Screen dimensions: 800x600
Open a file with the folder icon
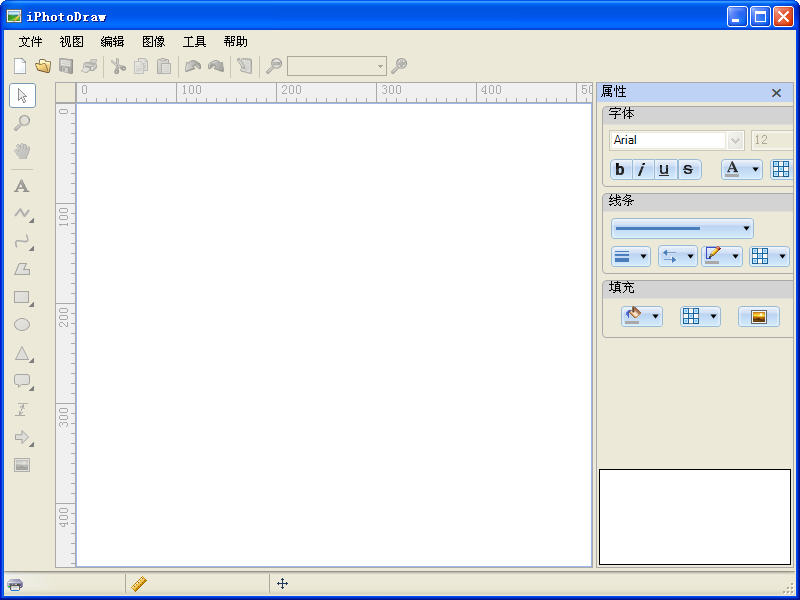tap(43, 66)
